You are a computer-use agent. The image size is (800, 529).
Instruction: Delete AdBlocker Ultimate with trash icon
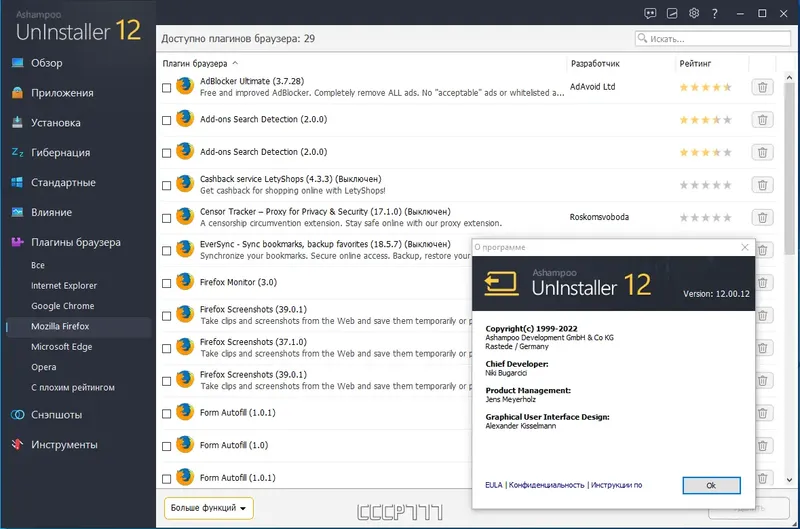[762, 87]
